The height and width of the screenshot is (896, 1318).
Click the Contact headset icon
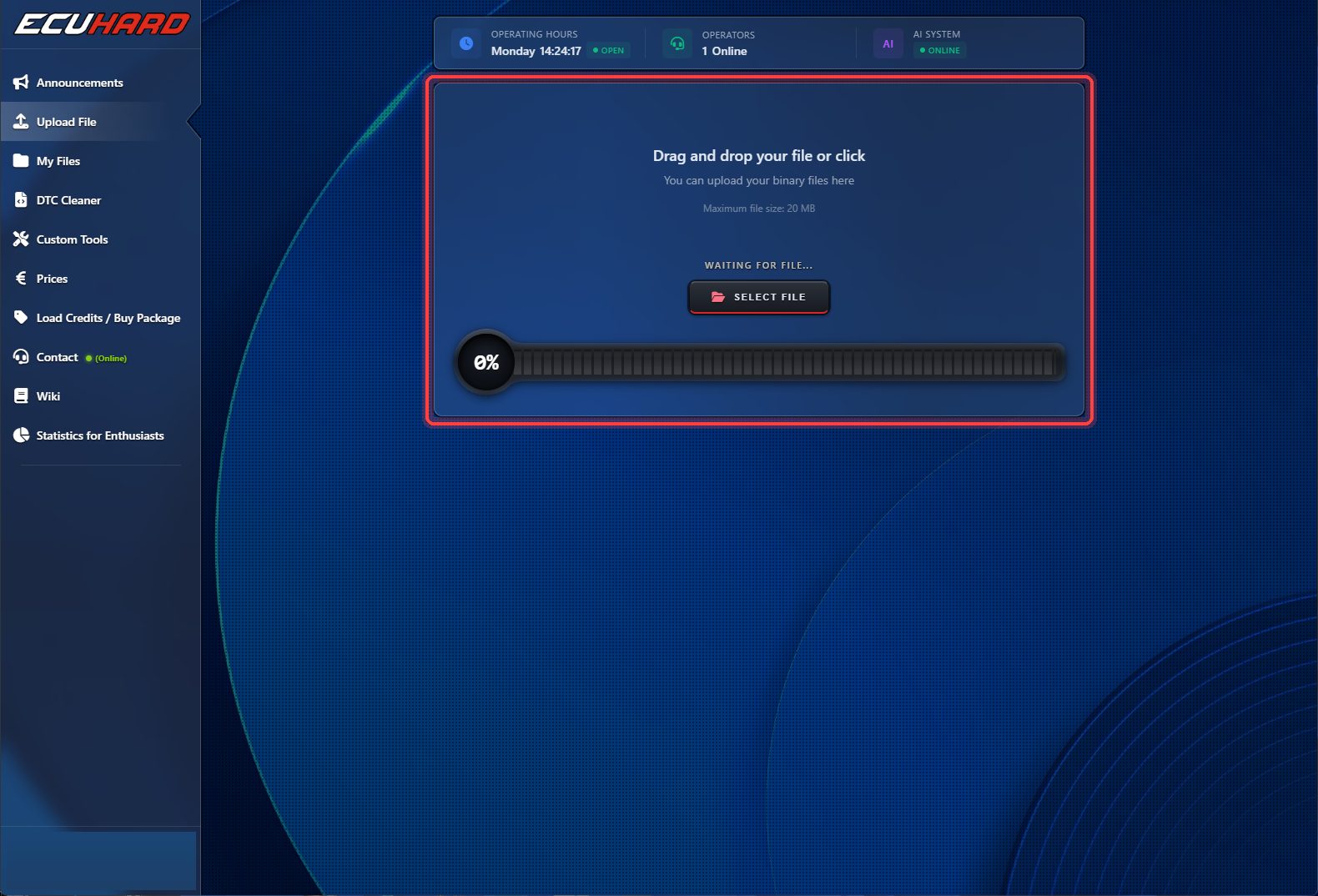click(x=21, y=356)
